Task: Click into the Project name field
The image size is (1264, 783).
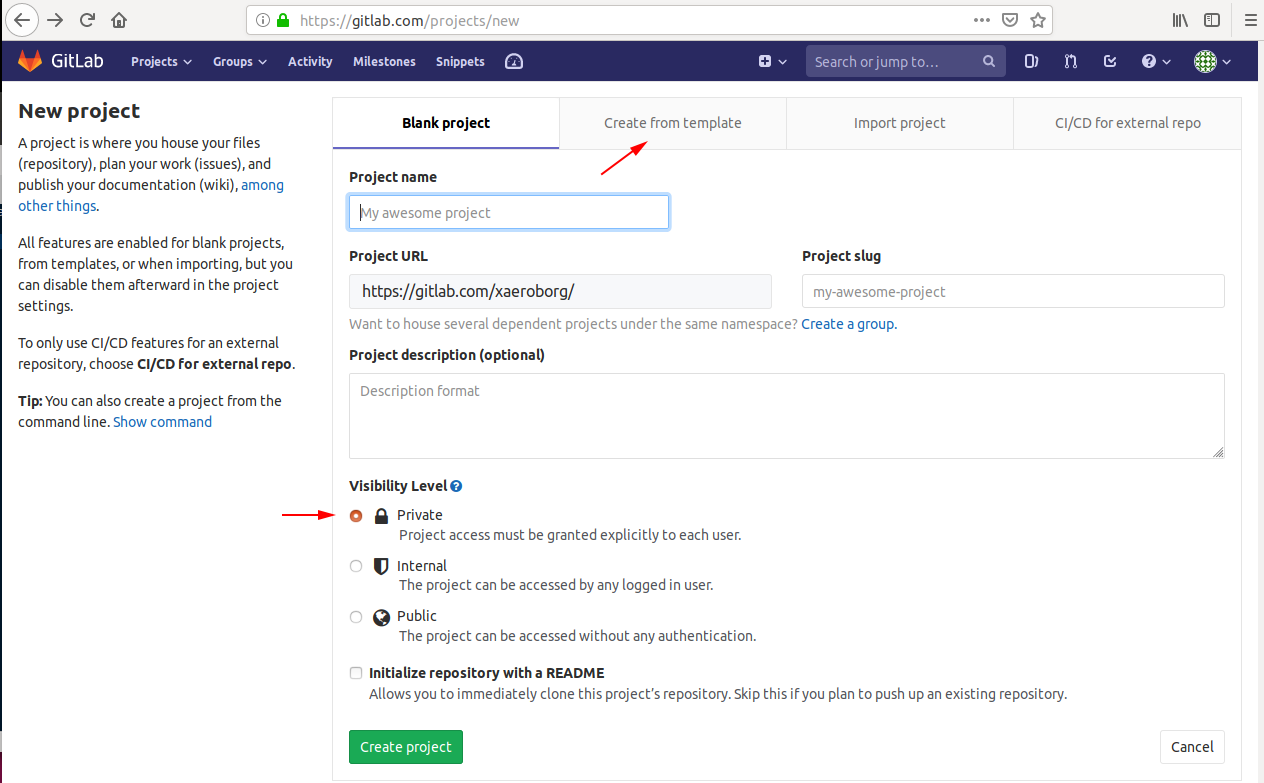Action: (508, 213)
